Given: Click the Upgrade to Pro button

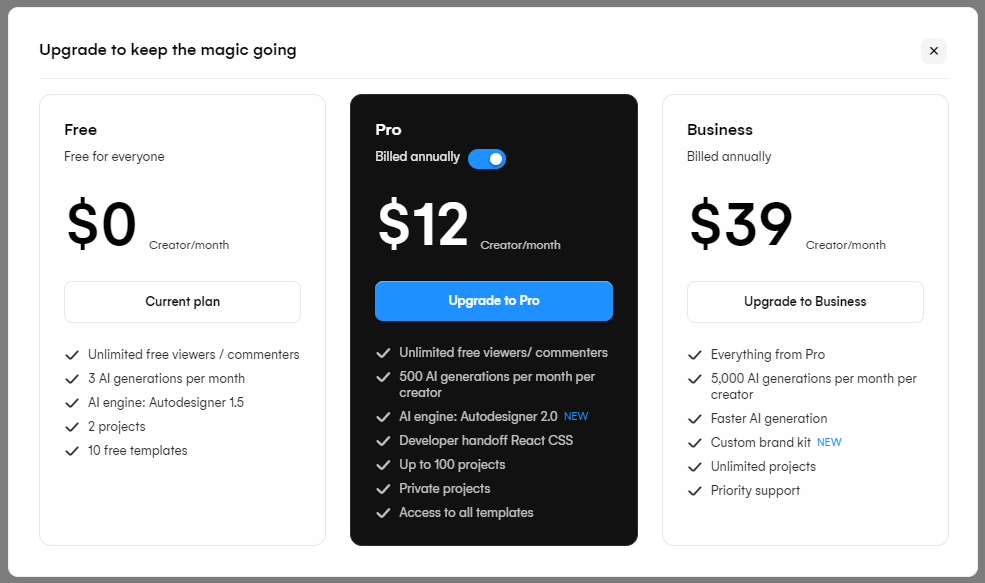Looking at the screenshot, I should pos(493,301).
